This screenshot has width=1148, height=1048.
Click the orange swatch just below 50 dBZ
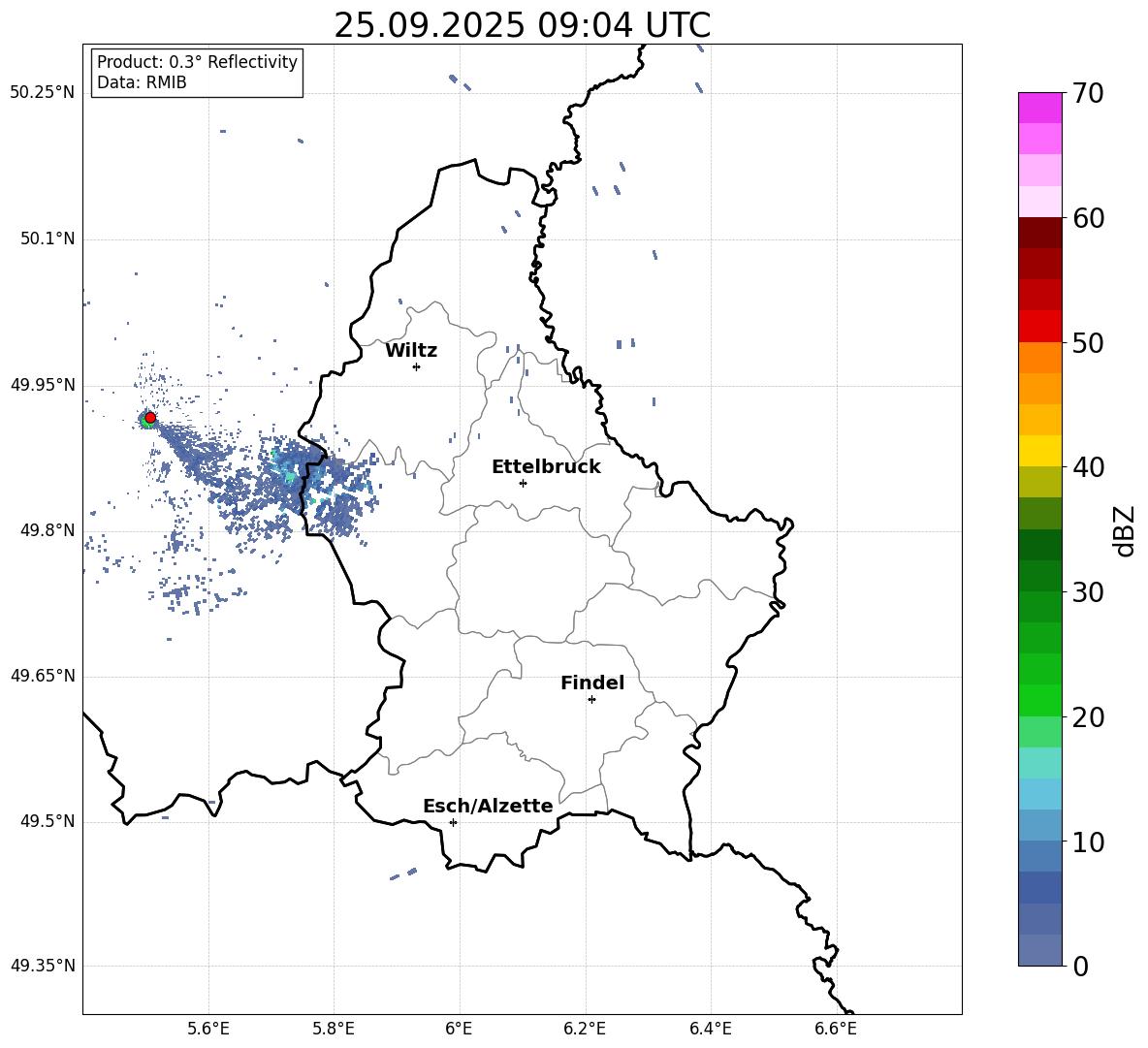click(x=1039, y=357)
